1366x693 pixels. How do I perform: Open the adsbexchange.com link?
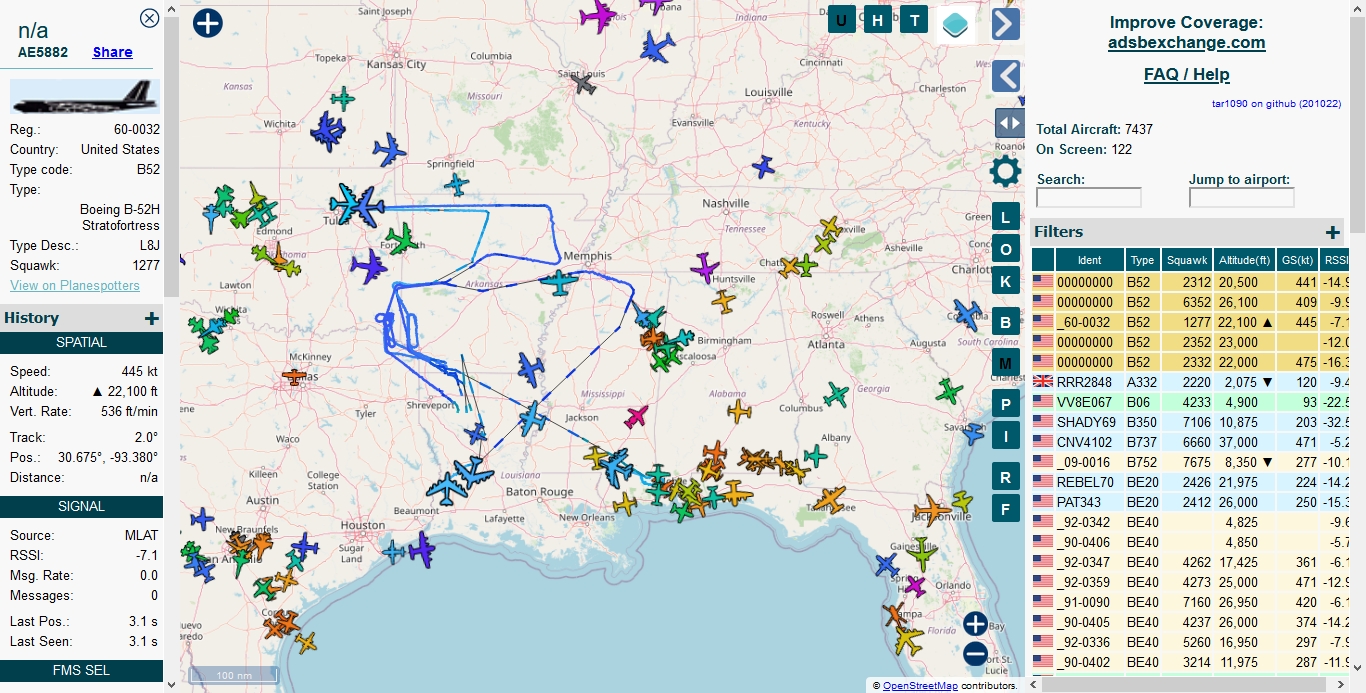[1186, 43]
